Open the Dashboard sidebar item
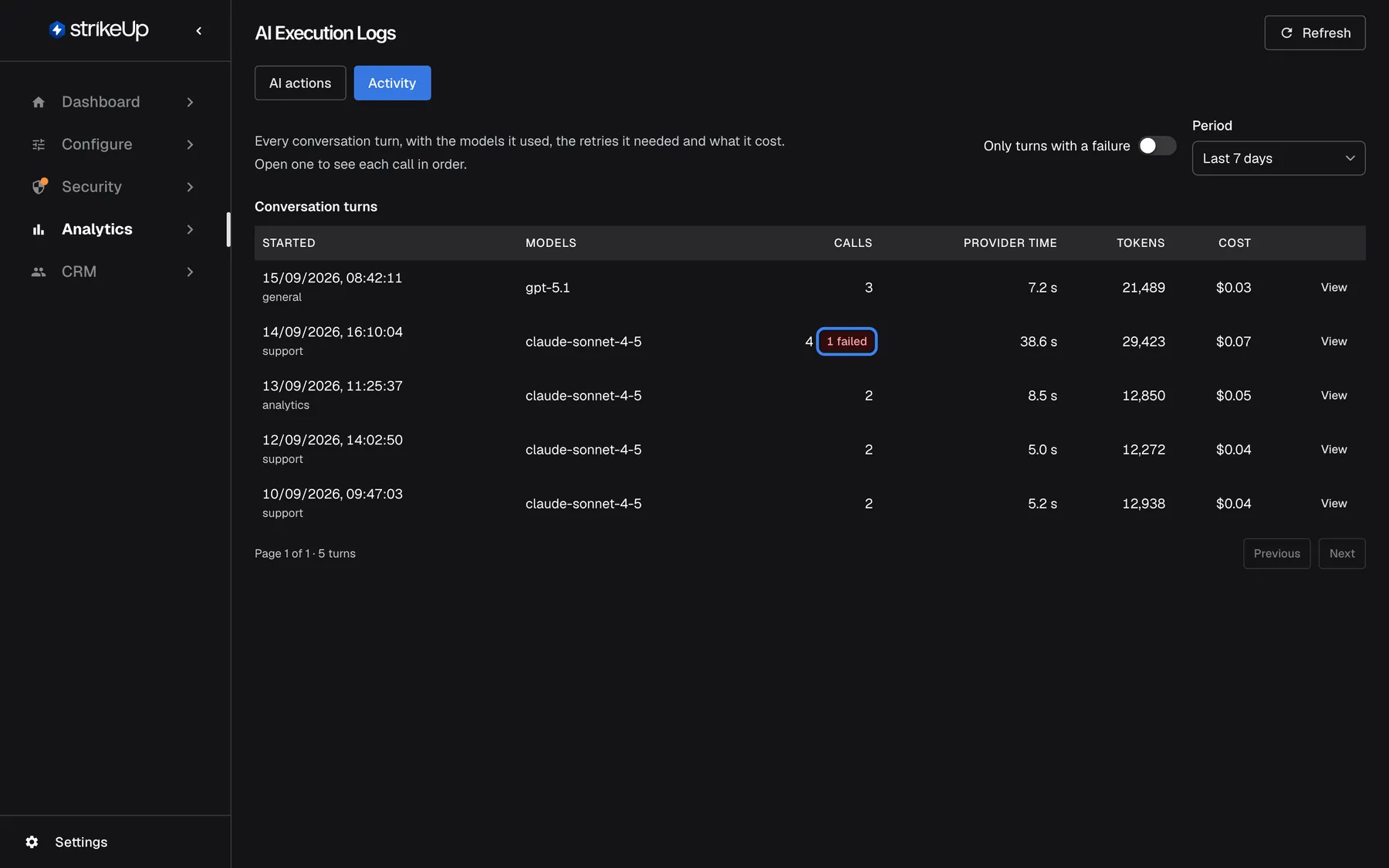1389x868 pixels. tap(113, 102)
